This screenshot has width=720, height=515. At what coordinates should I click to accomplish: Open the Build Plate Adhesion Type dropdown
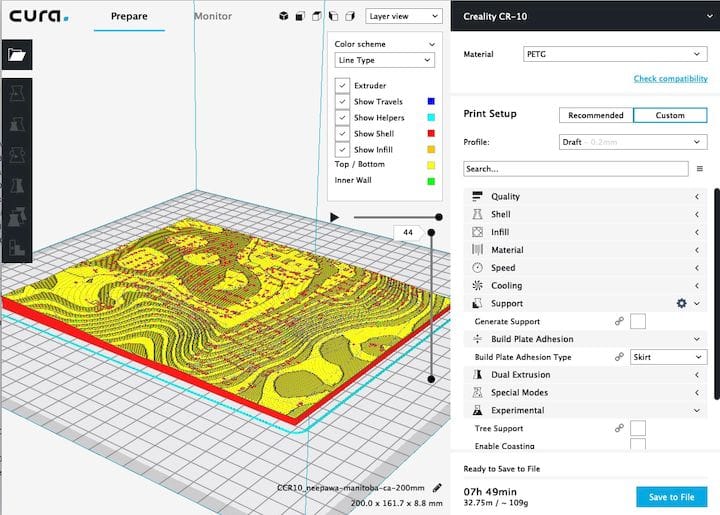pos(668,357)
